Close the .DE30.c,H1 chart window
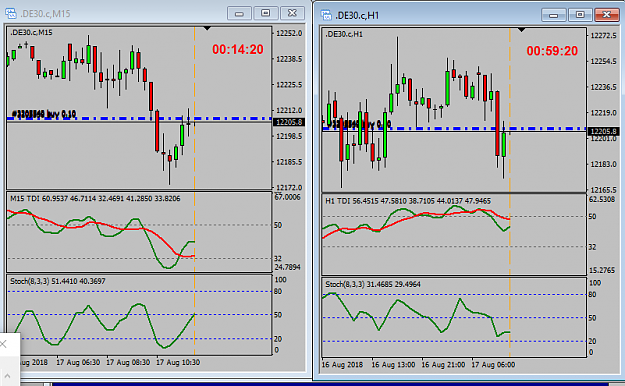This screenshot has height=386, width=625. click(x=607, y=15)
